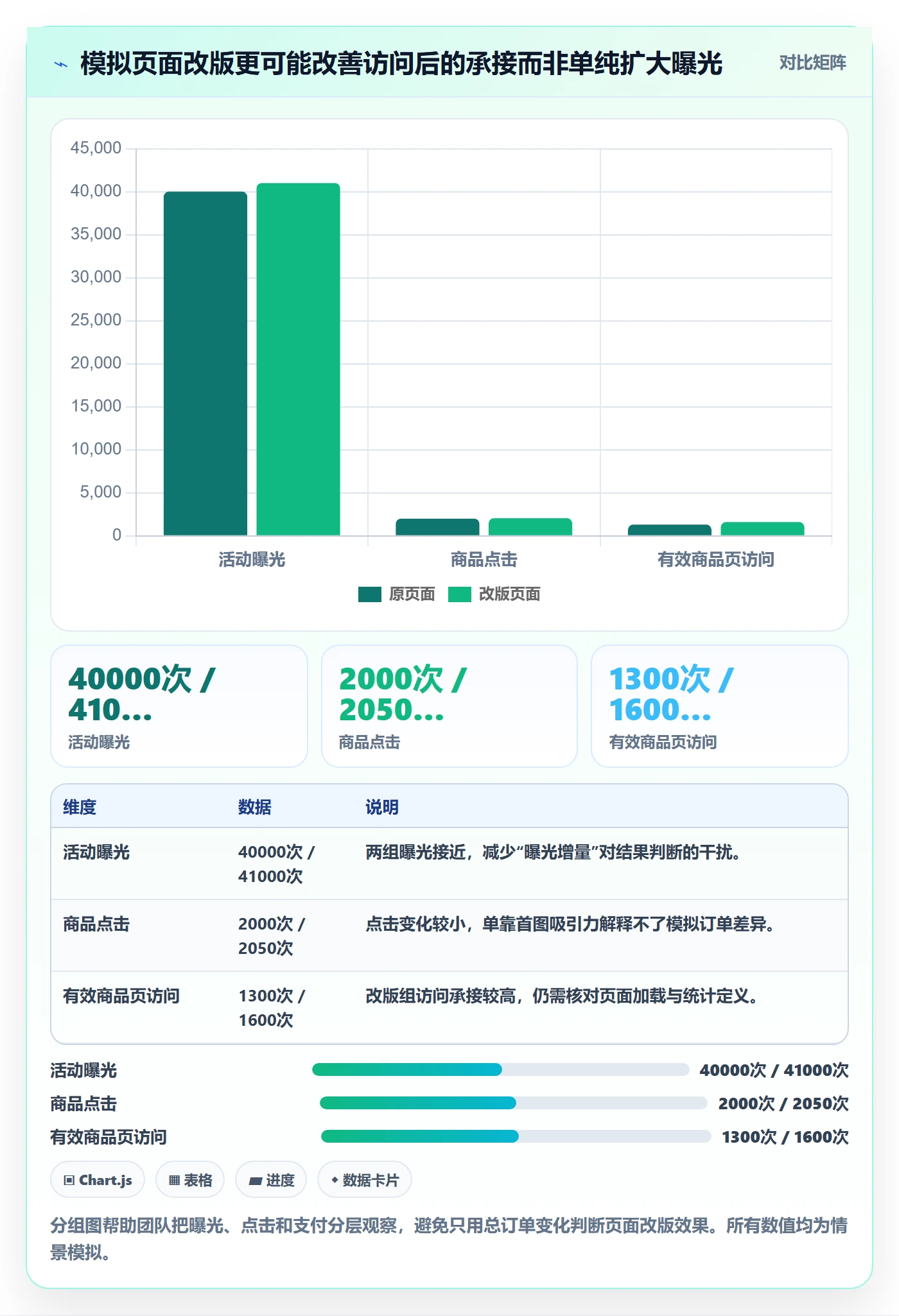The height and width of the screenshot is (1316, 899).
Task: Click the 维度 table column header
Action: [80, 807]
